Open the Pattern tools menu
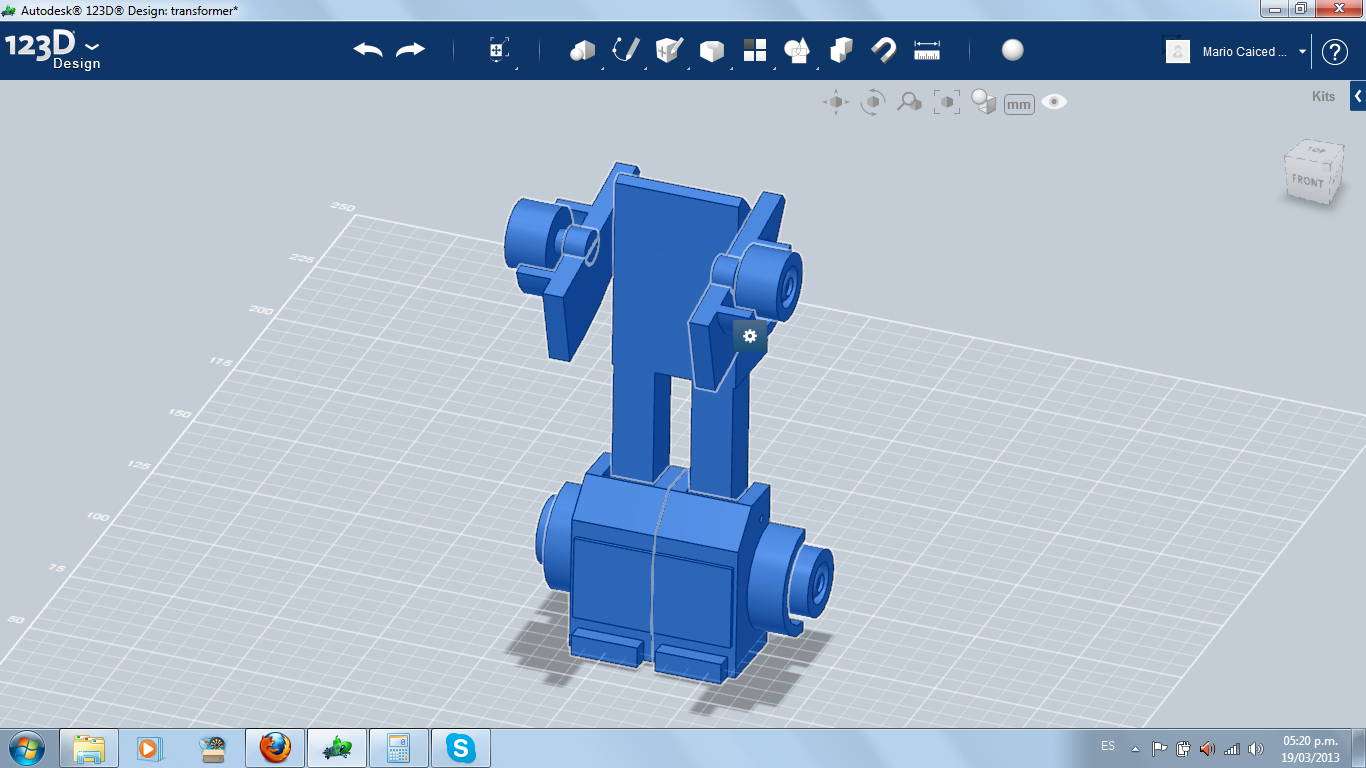The height and width of the screenshot is (768, 1366). coord(754,50)
